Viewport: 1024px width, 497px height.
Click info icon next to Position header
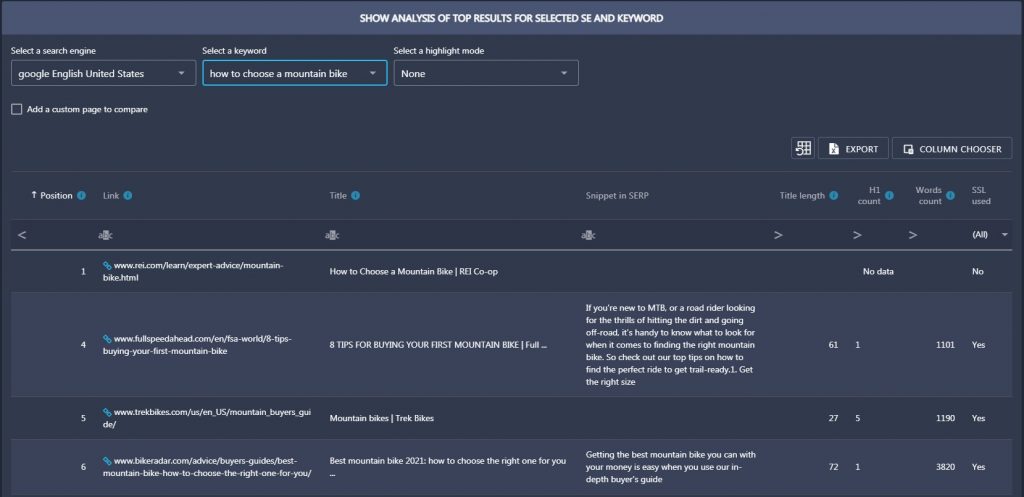tap(82, 195)
